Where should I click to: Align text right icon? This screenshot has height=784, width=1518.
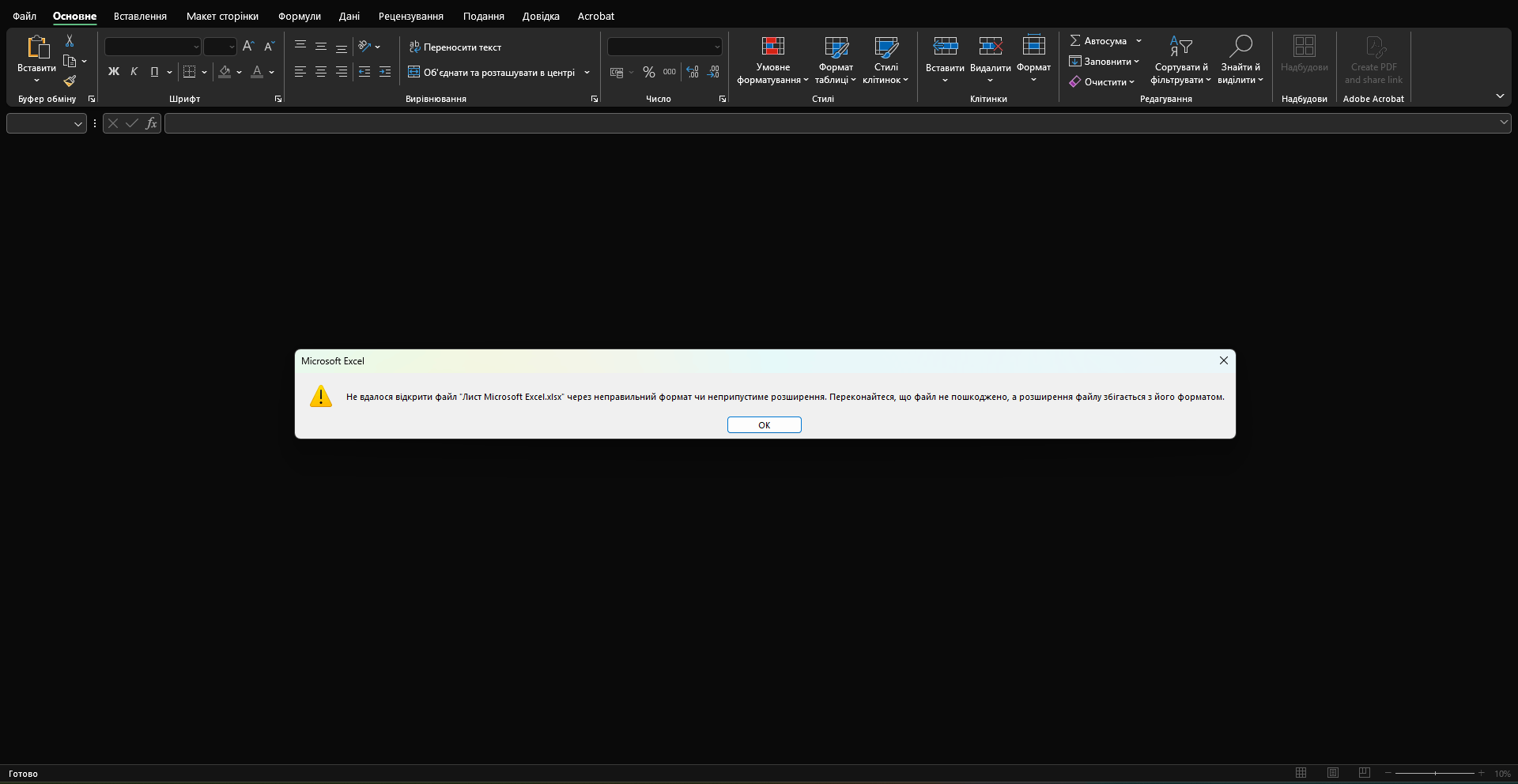point(342,72)
